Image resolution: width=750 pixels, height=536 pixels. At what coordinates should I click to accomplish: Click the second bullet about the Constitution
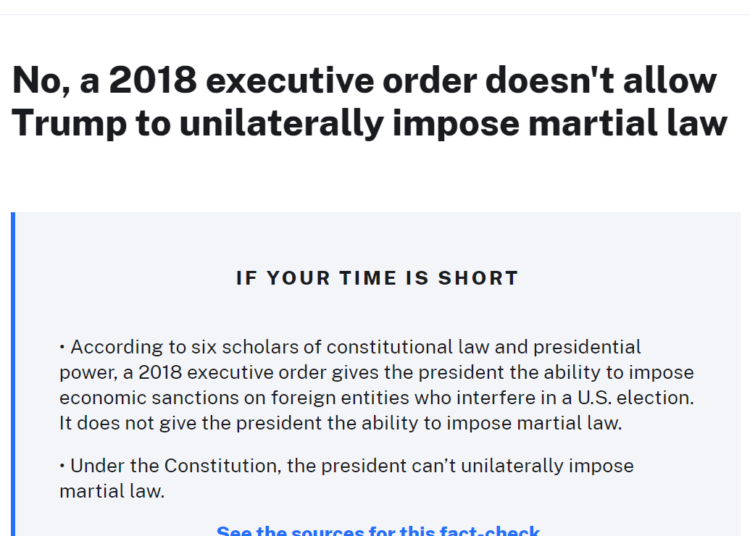point(346,478)
